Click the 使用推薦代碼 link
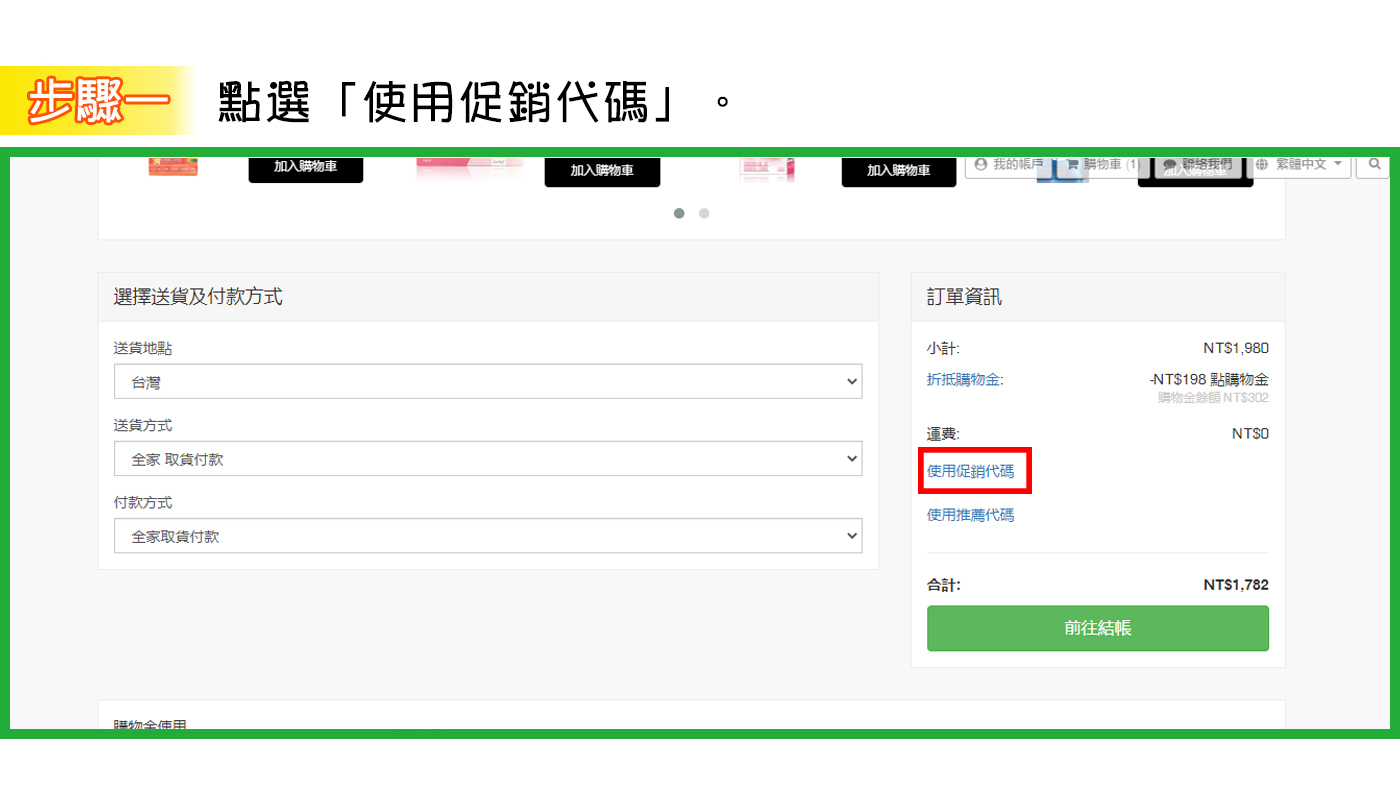This screenshot has width=1400, height=800. click(x=970, y=514)
